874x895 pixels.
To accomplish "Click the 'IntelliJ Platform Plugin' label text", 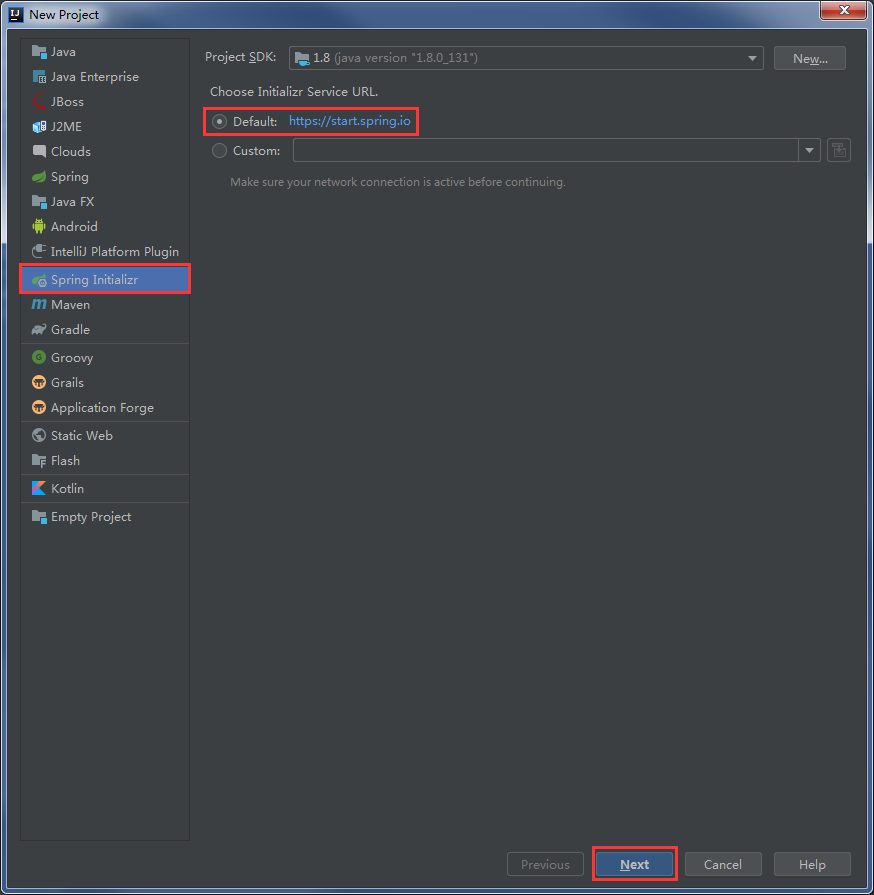I will click(115, 252).
